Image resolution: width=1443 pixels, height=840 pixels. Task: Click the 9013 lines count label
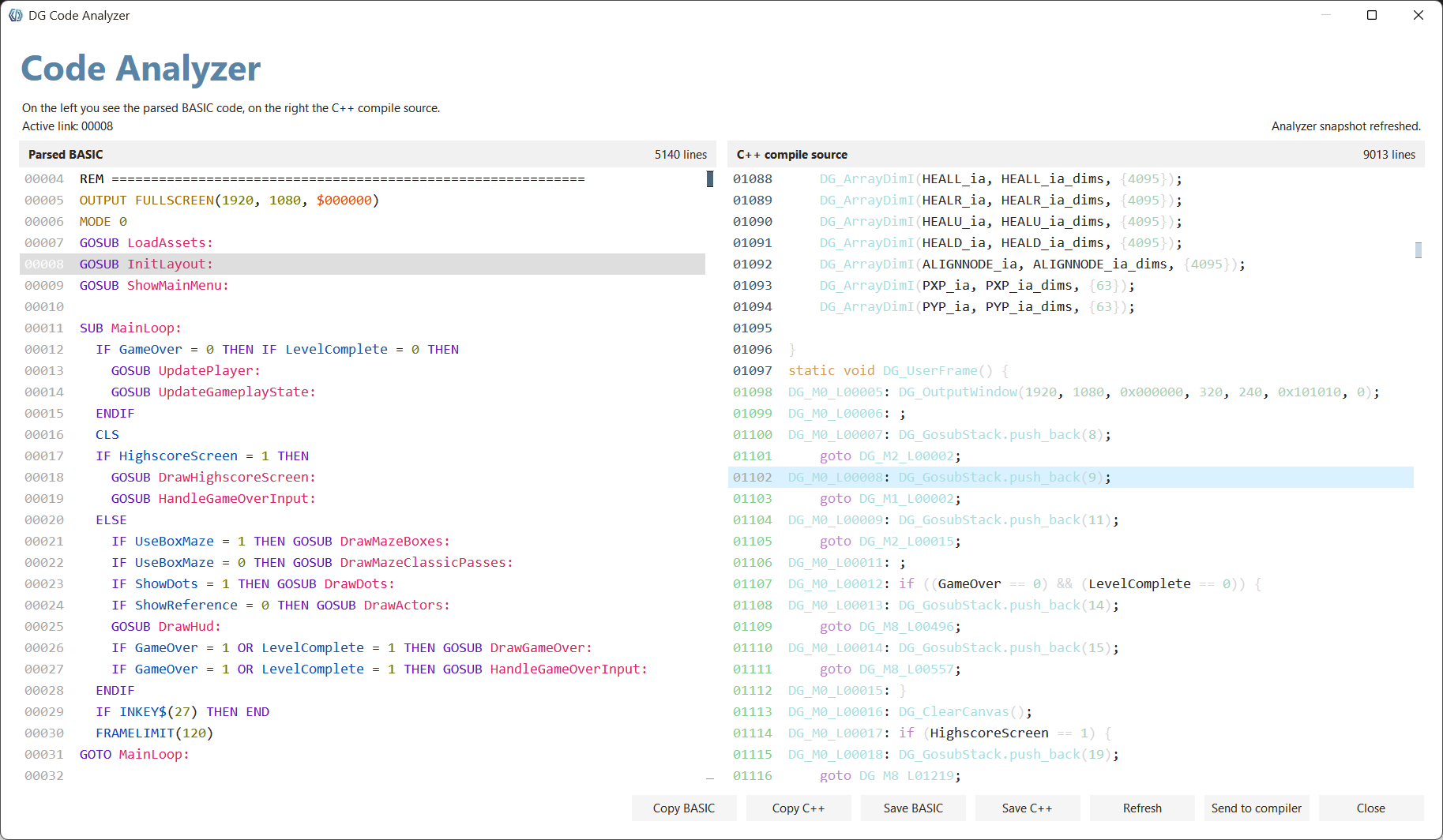pyautogui.click(x=1389, y=154)
